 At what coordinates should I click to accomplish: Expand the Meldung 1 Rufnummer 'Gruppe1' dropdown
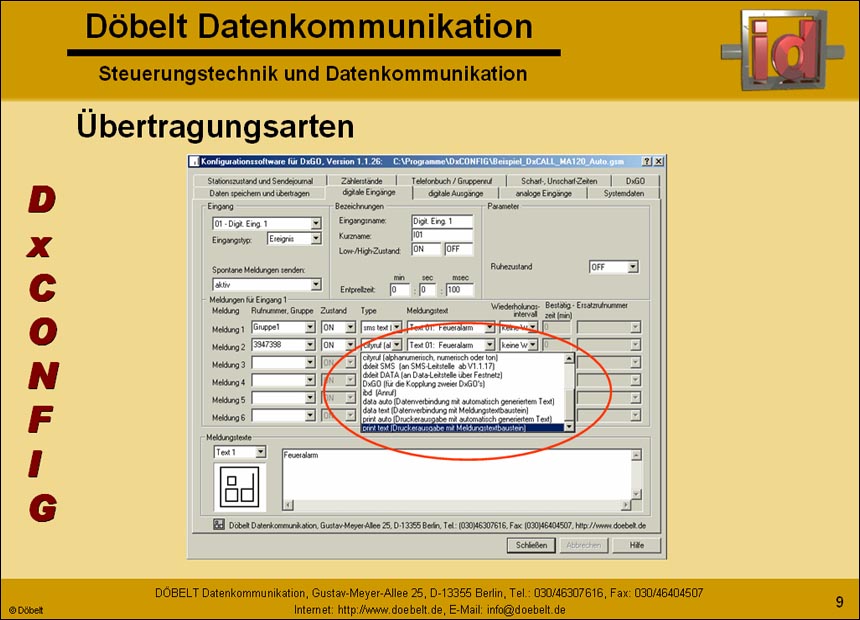tap(310, 328)
